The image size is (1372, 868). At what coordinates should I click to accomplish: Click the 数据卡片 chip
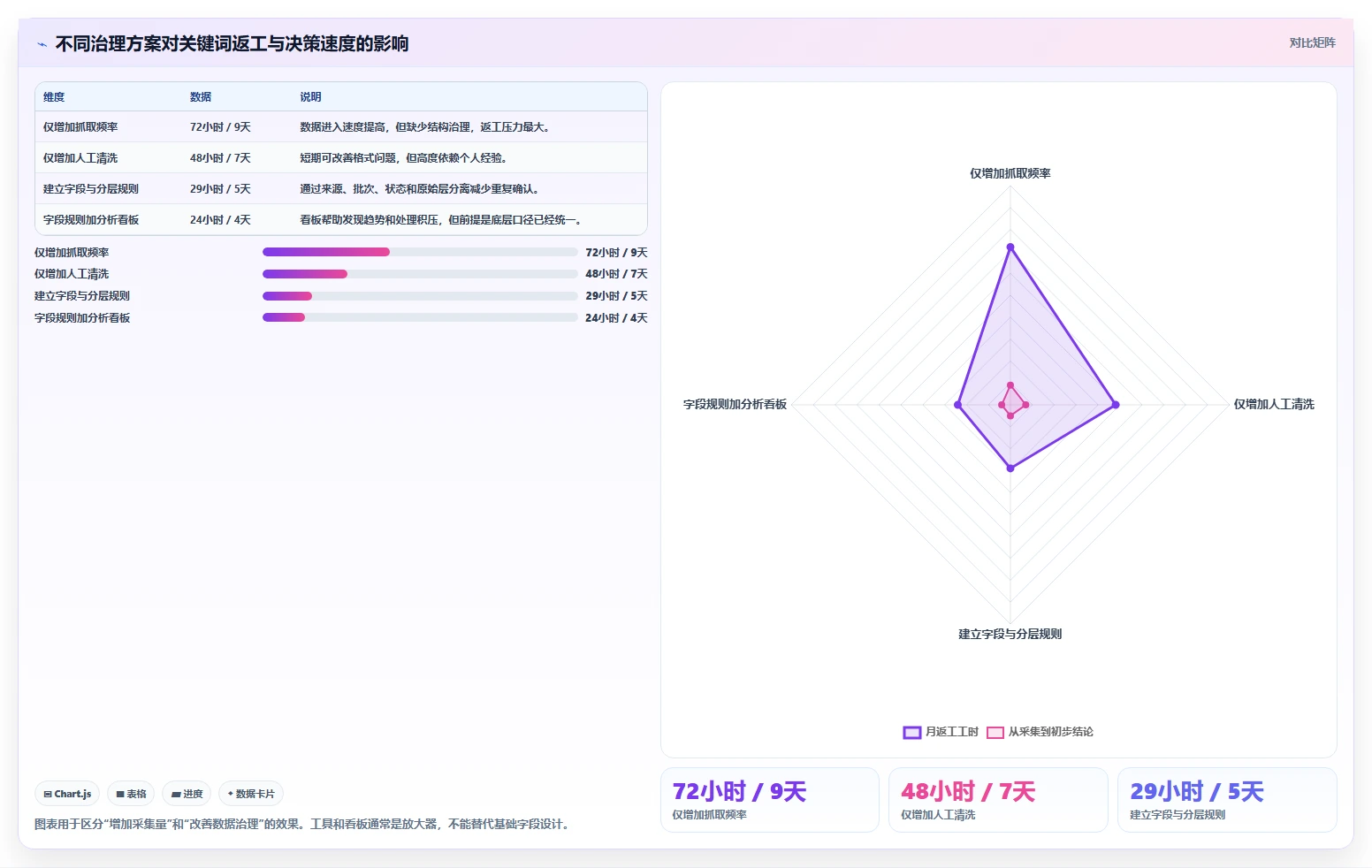click(x=251, y=794)
